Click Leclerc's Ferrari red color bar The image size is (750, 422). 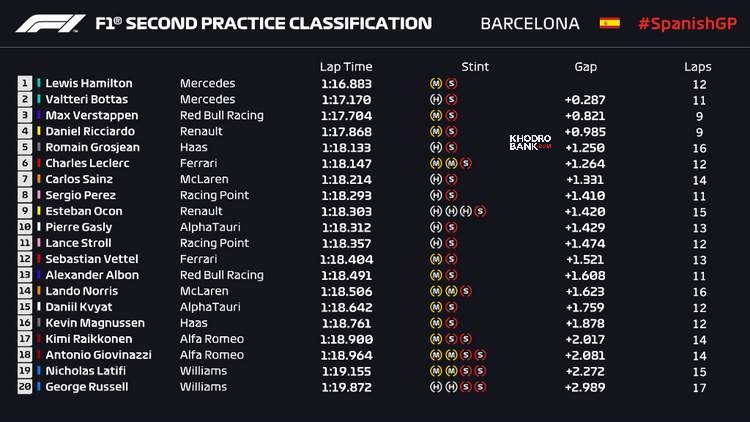click(x=39, y=164)
